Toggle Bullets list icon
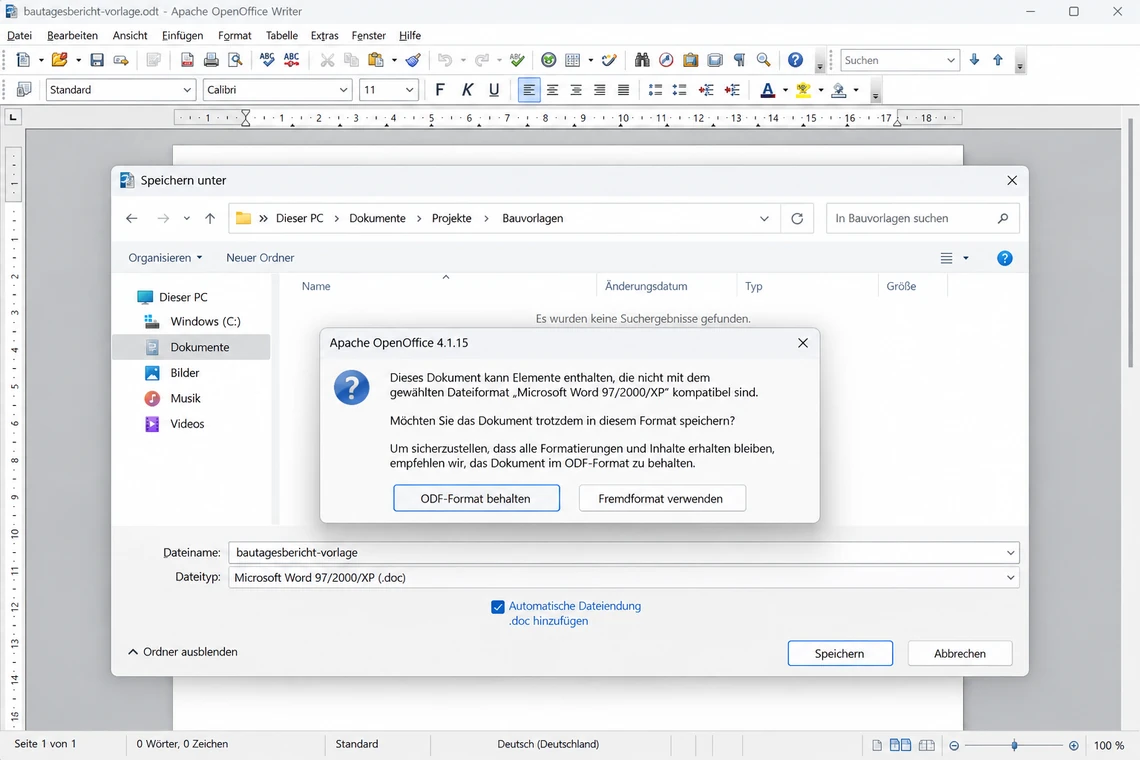 tap(679, 89)
